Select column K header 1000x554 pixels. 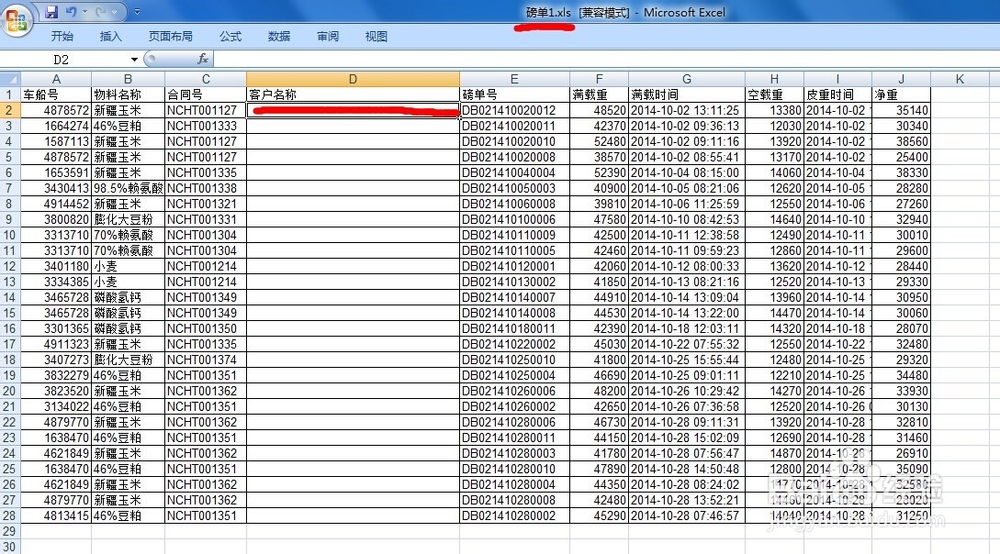click(959, 79)
